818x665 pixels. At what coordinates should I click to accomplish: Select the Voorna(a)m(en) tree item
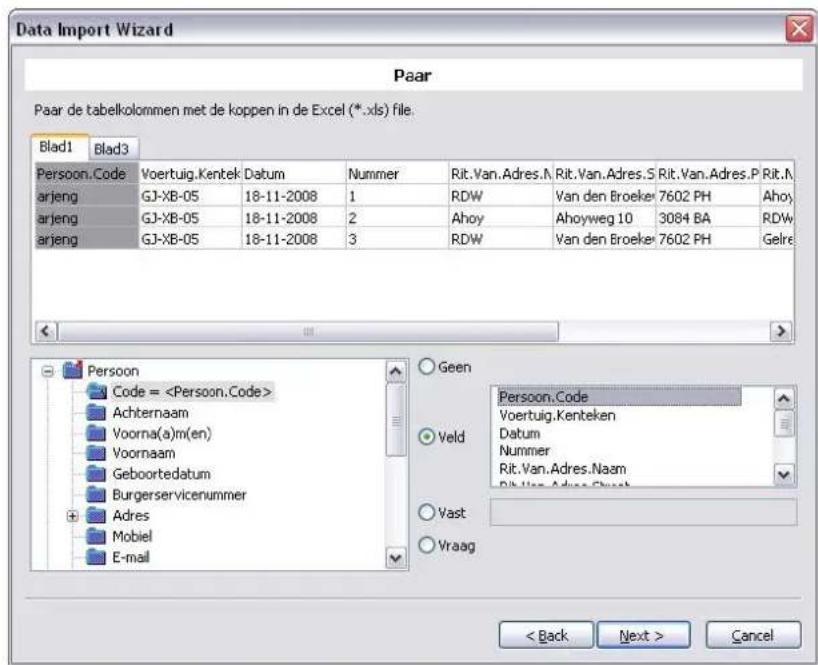click(162, 433)
